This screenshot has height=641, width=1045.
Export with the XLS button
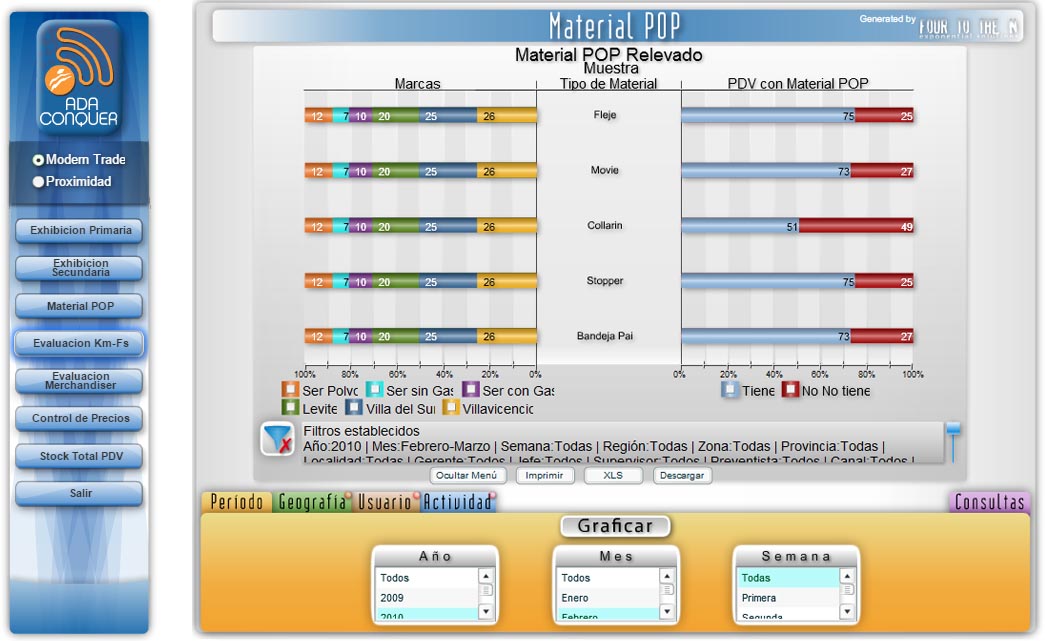click(613, 476)
